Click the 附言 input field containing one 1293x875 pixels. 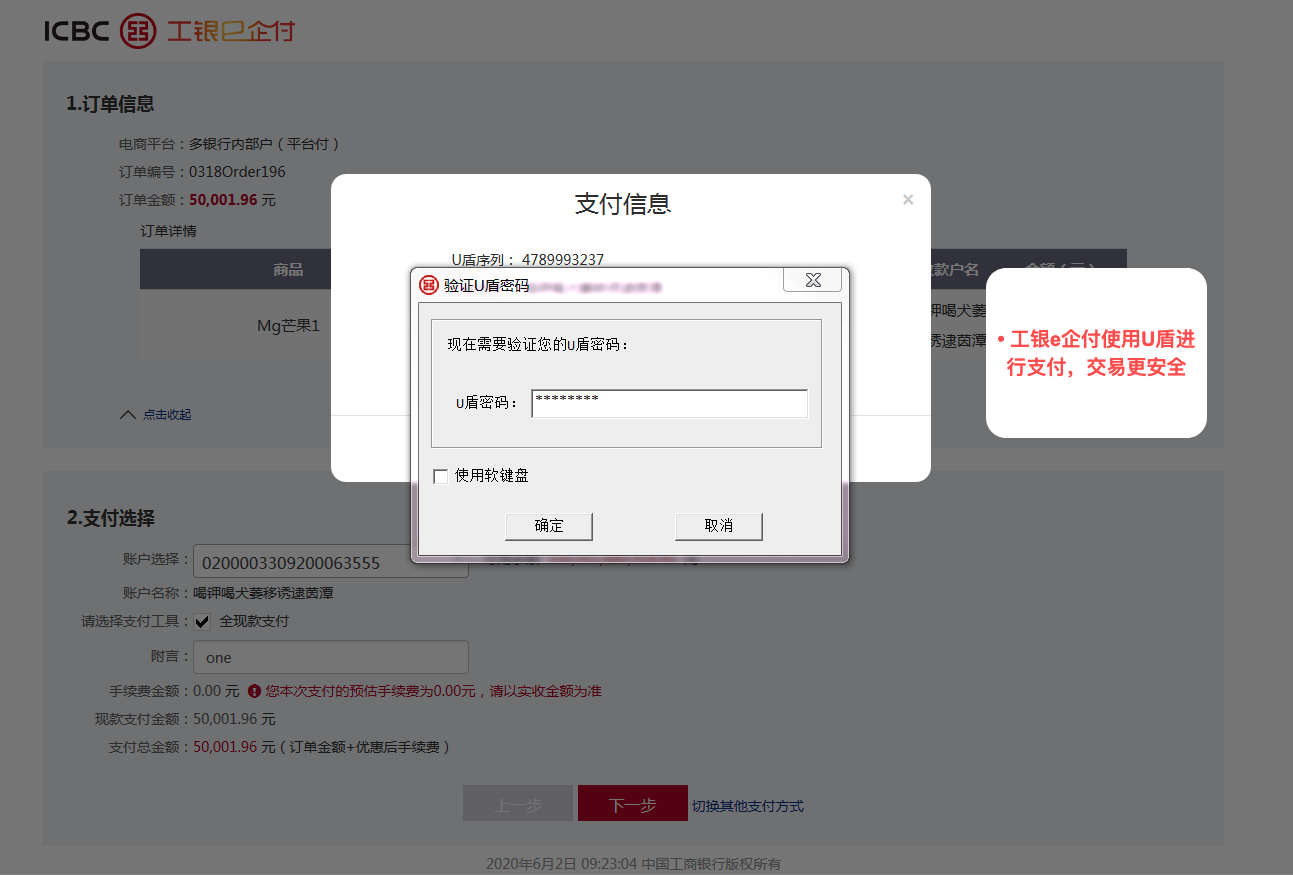[331, 657]
